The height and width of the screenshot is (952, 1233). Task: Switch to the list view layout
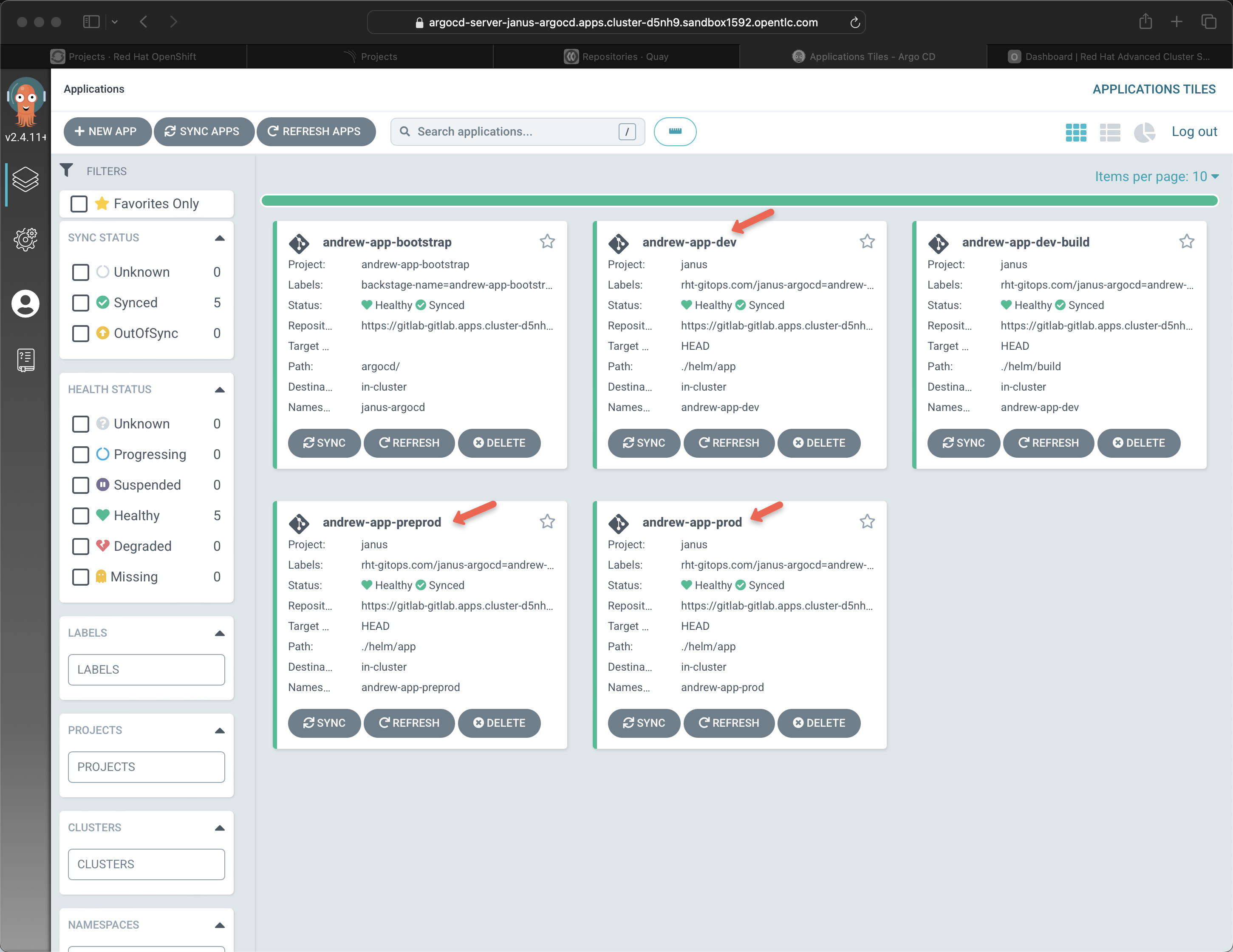pos(1109,132)
